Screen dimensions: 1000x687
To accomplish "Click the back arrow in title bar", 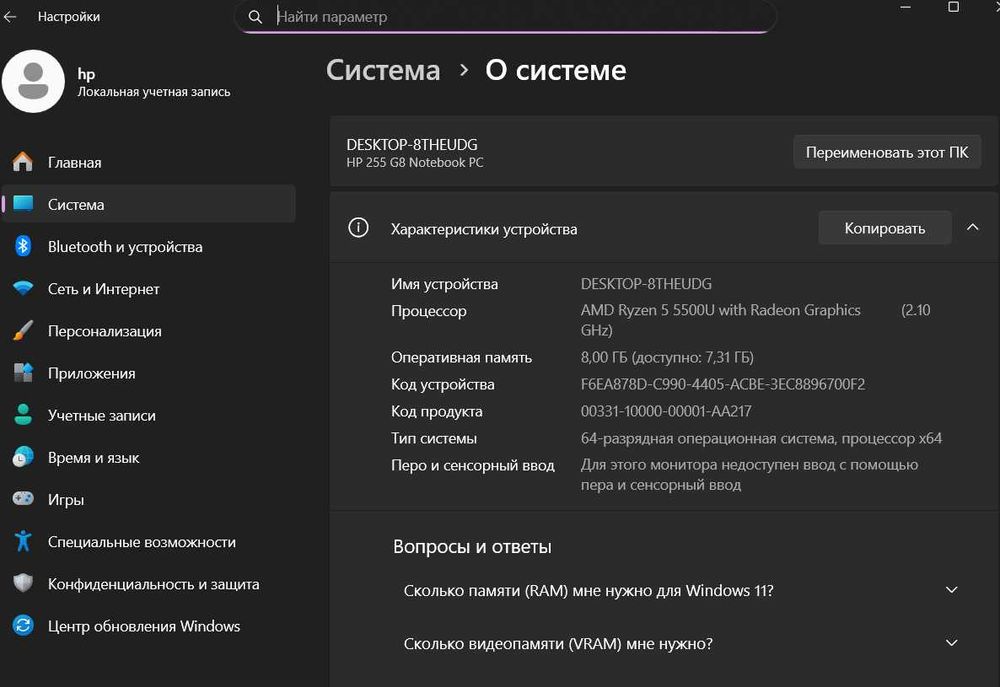I will (11, 17).
